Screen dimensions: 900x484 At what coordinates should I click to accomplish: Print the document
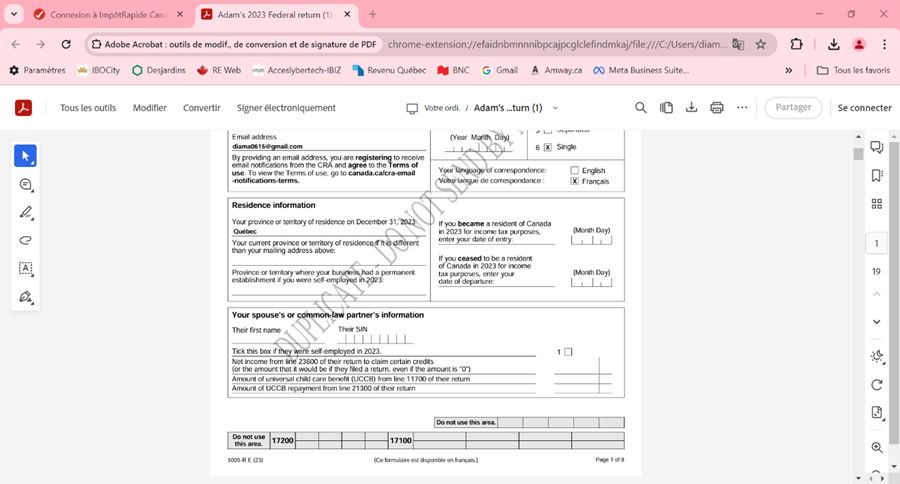point(716,107)
